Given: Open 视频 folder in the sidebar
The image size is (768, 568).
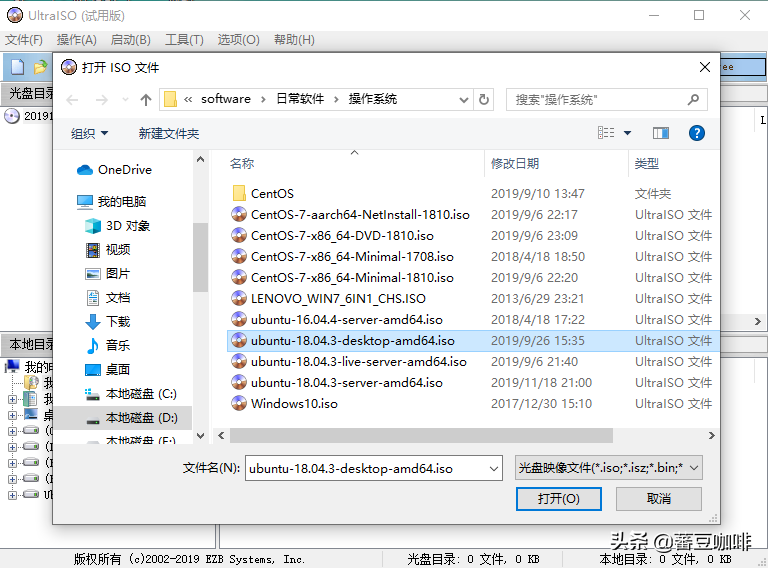Looking at the screenshot, I should pyautogui.click(x=108, y=250).
